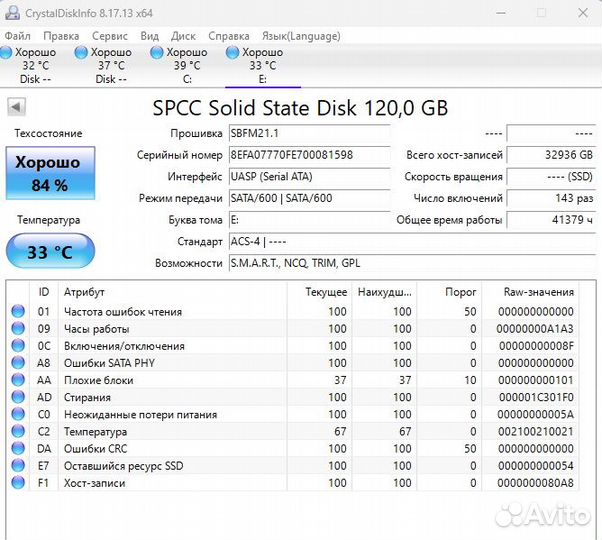
Task: Click the status icon for Хост-записи
Action: click(18, 482)
